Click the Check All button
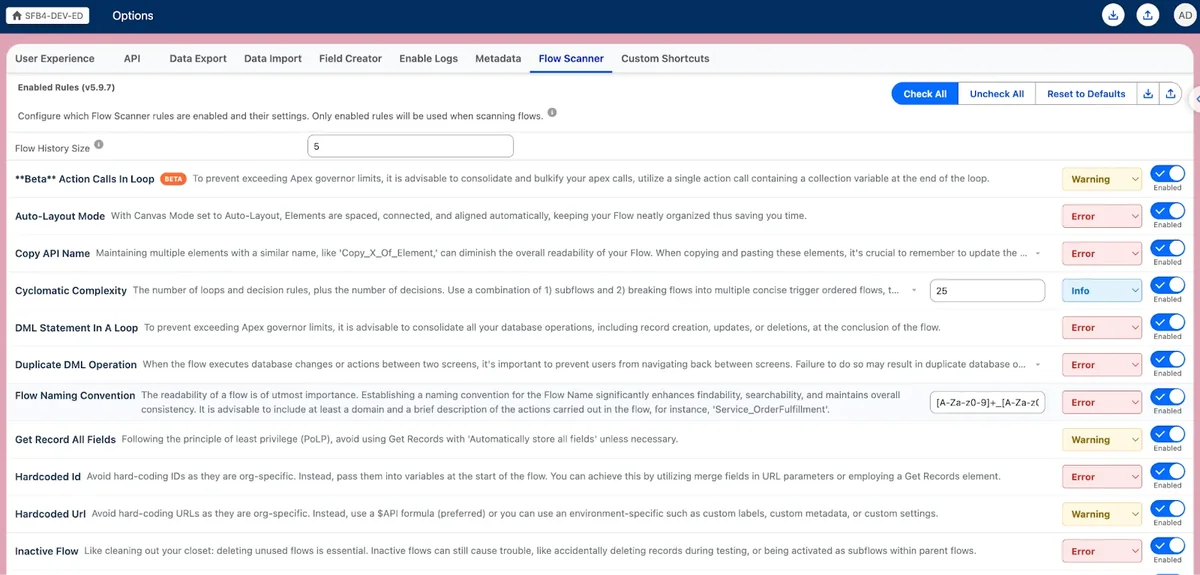Viewport: 1200px width, 575px height. pyautogui.click(x=925, y=93)
